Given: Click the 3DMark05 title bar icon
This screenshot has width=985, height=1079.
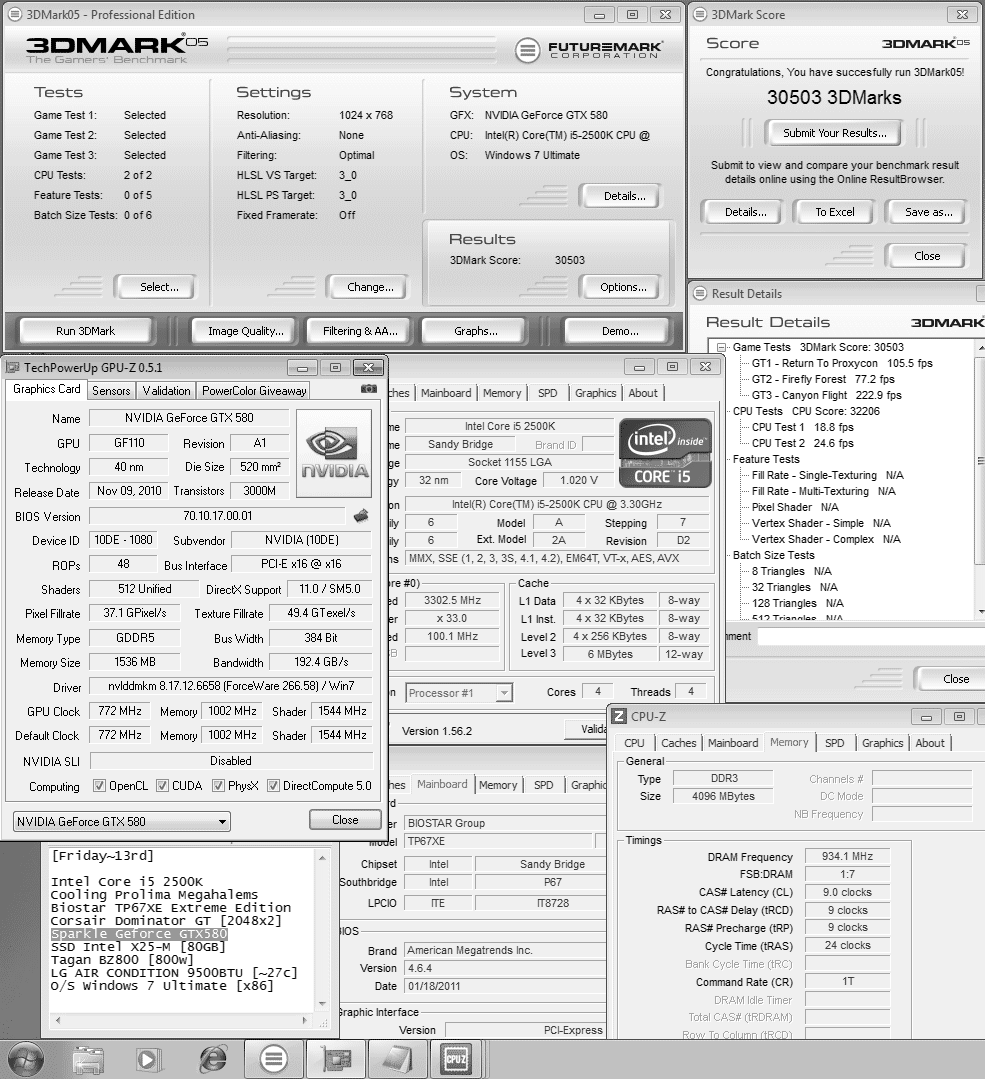Looking at the screenshot, I should [x=14, y=14].
